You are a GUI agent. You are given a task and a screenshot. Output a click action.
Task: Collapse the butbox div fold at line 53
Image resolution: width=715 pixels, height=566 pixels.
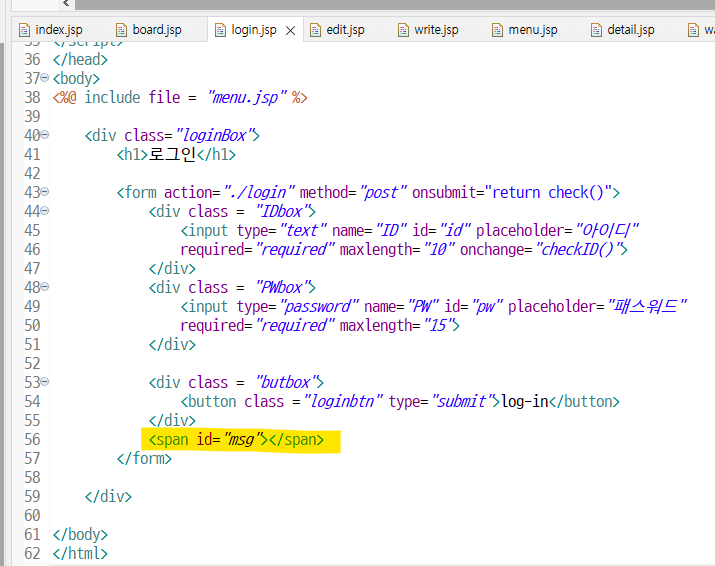tap(45, 382)
